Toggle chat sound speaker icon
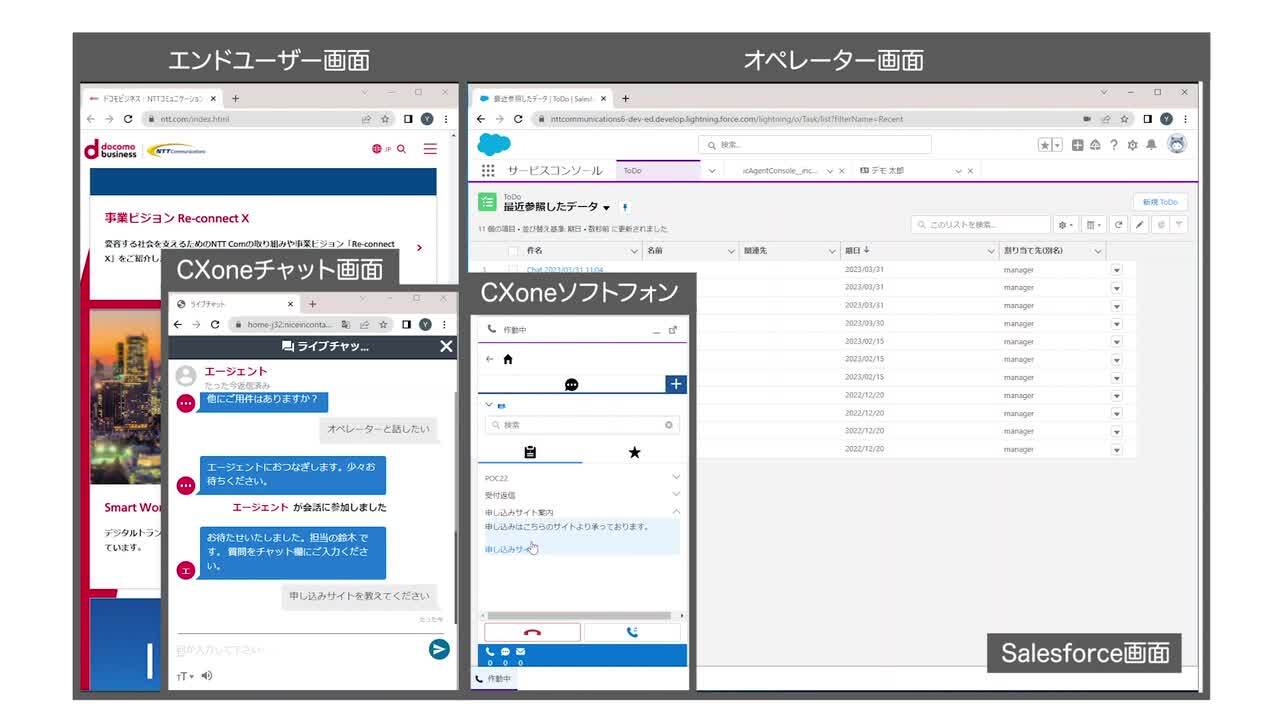 coord(207,675)
